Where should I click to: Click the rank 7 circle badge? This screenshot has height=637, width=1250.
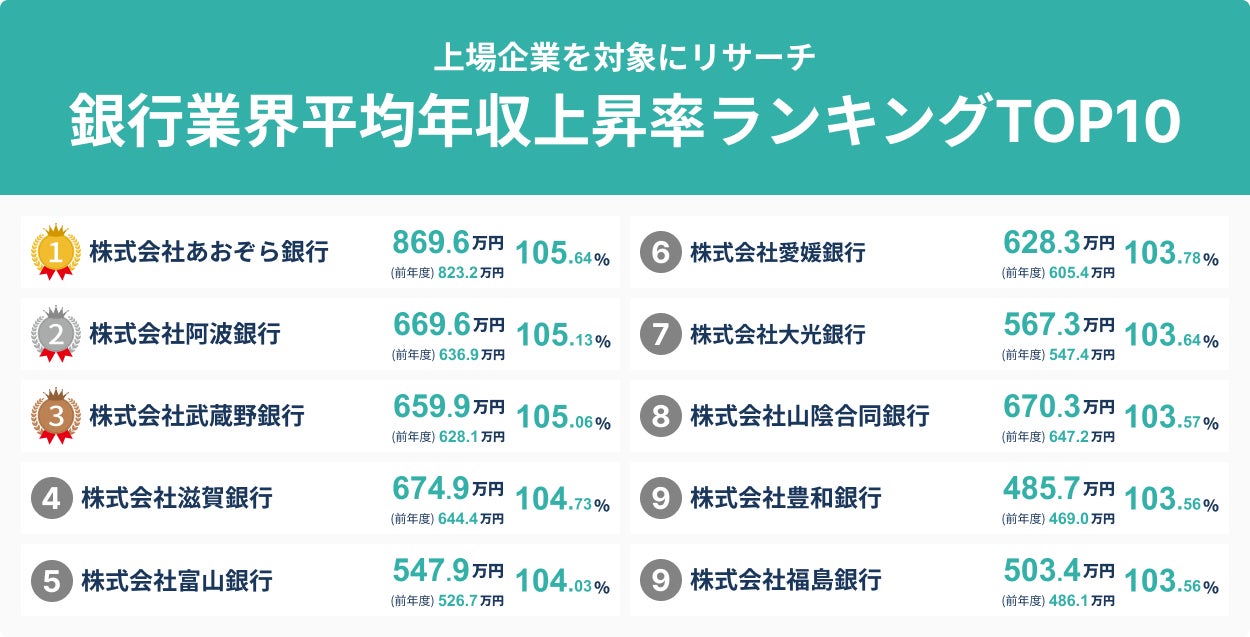(660, 334)
